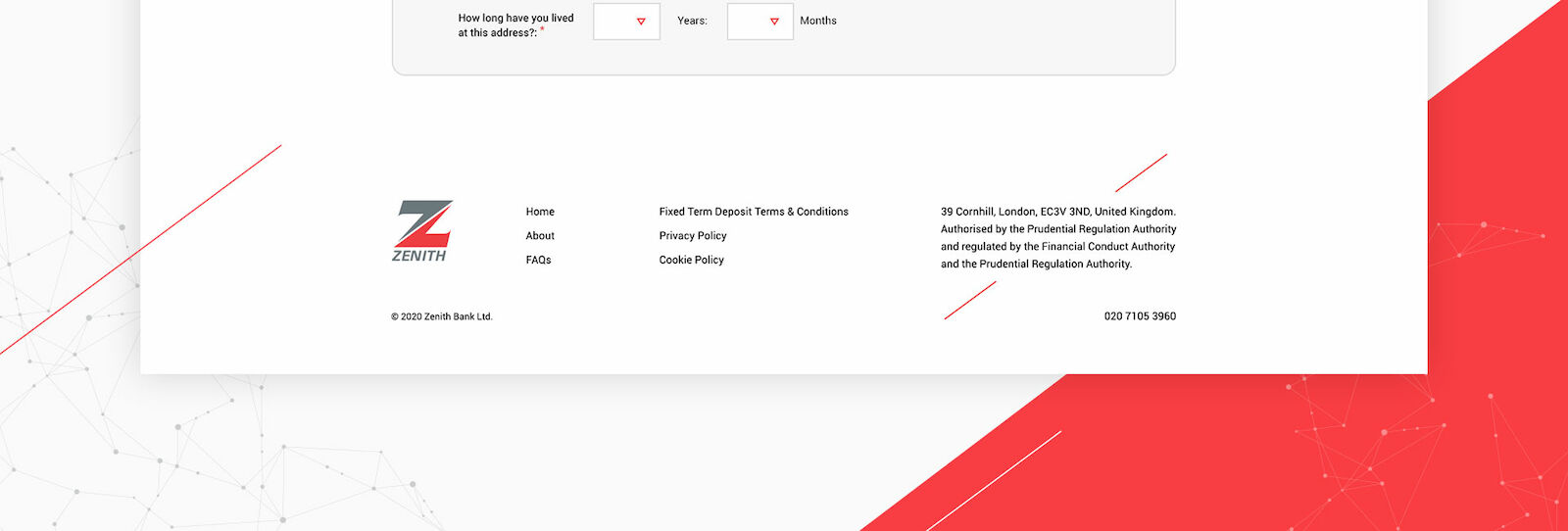Expand the months dropdown using its red arrow
This screenshot has width=1568, height=531.
click(x=774, y=22)
